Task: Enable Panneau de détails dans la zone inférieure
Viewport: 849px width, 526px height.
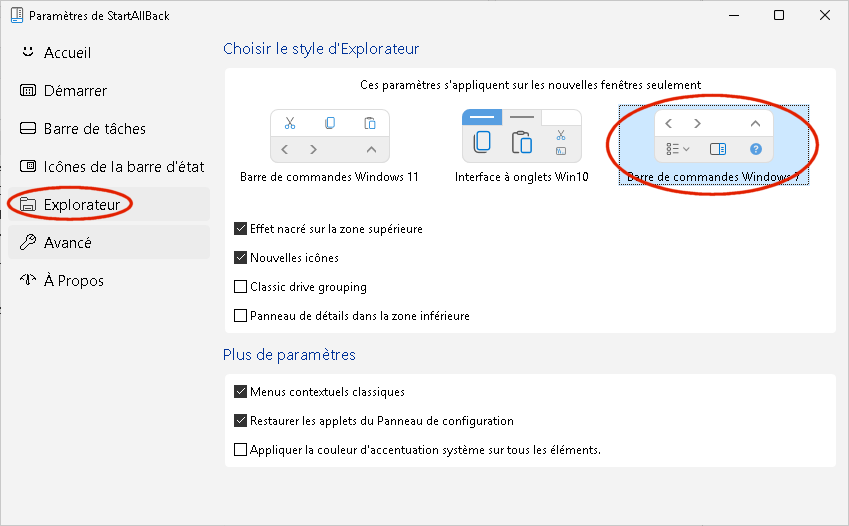Action: [x=240, y=315]
